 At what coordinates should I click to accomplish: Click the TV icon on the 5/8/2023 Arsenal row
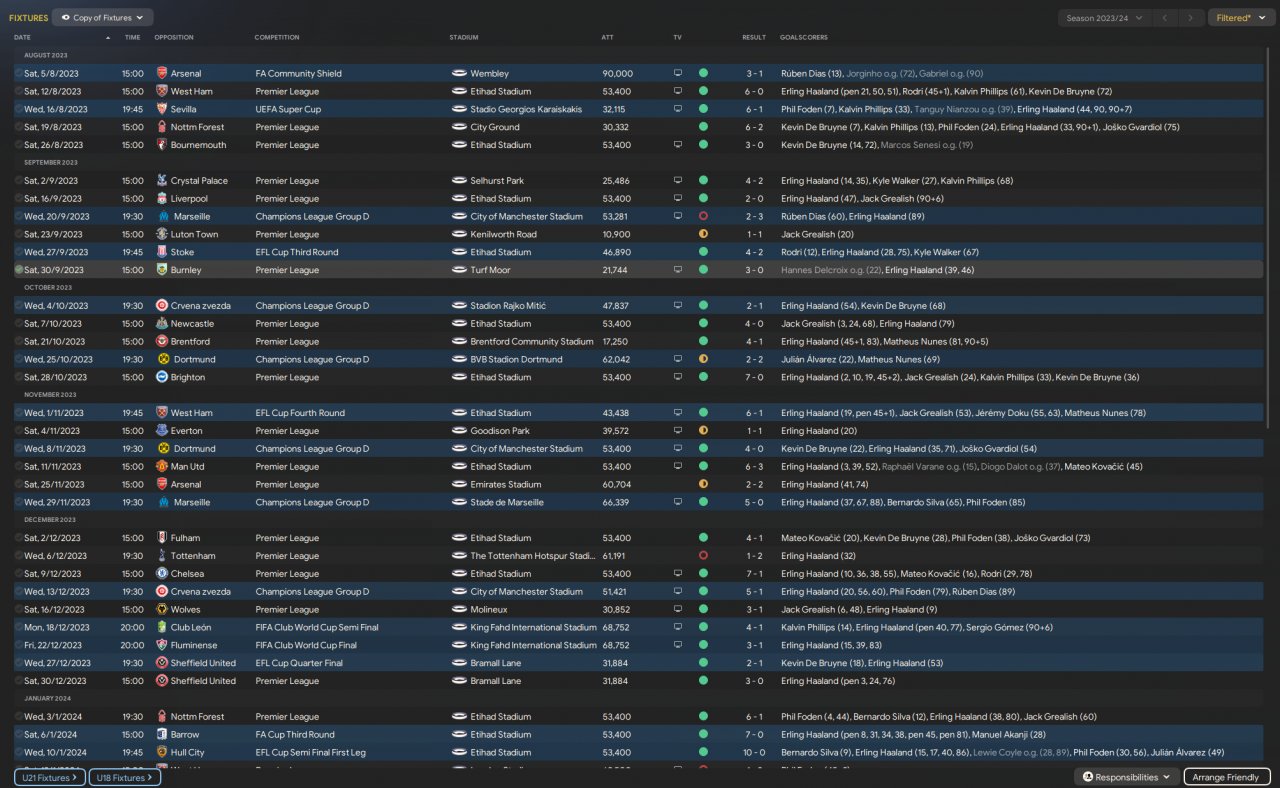tap(677, 73)
